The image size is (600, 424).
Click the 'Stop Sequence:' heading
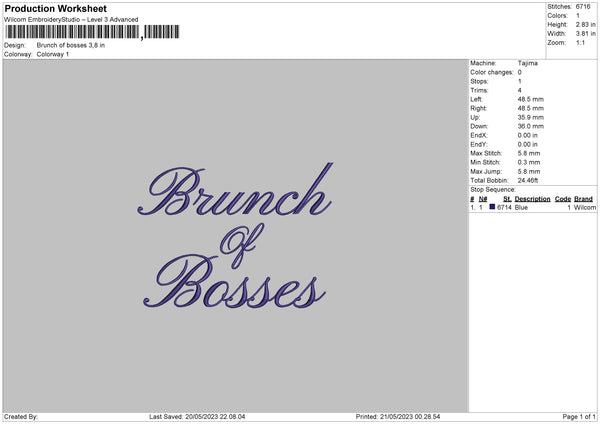coord(493,190)
